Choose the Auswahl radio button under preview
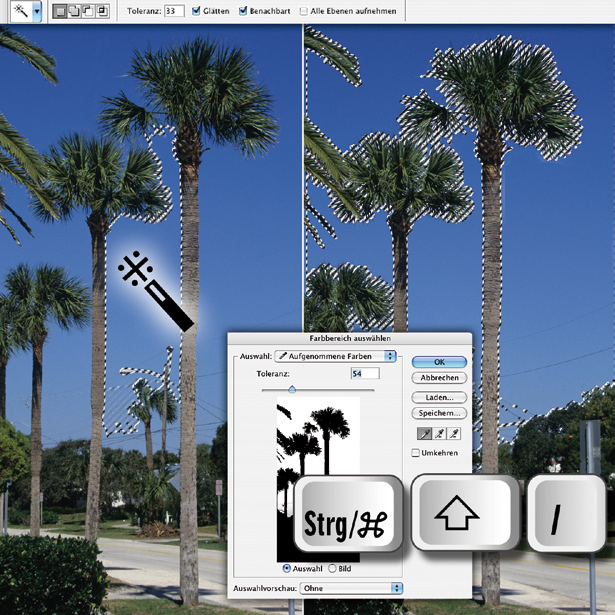615x615 pixels. pyautogui.click(x=287, y=568)
